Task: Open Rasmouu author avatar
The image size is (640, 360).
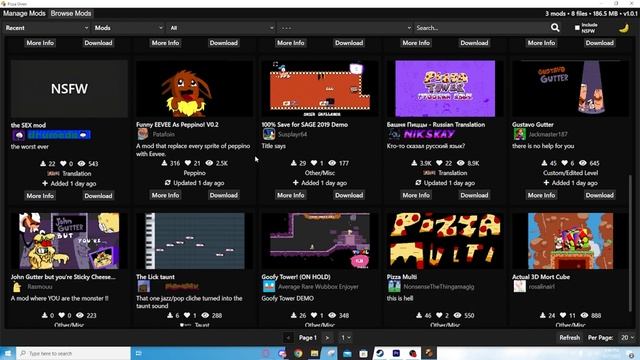Action: click(x=17, y=287)
